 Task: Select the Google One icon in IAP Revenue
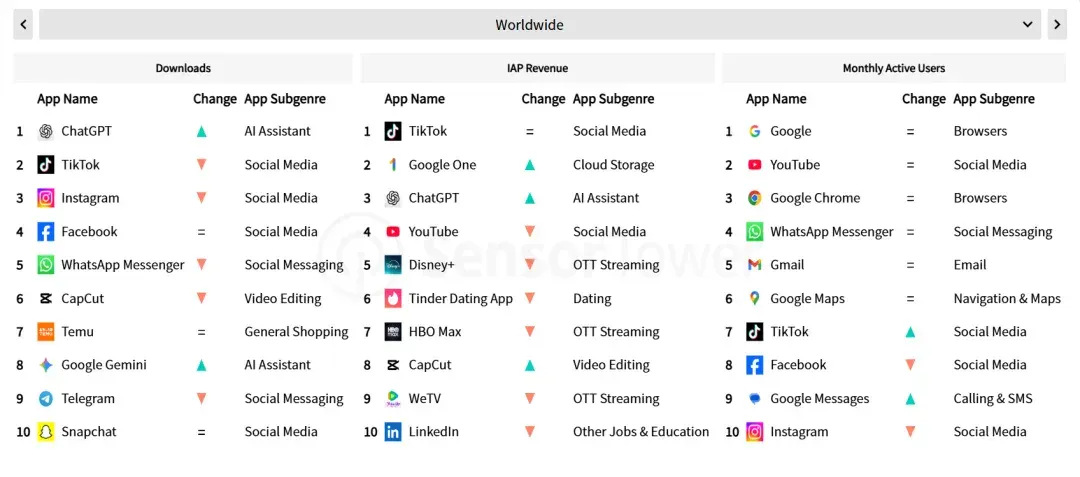[393, 165]
